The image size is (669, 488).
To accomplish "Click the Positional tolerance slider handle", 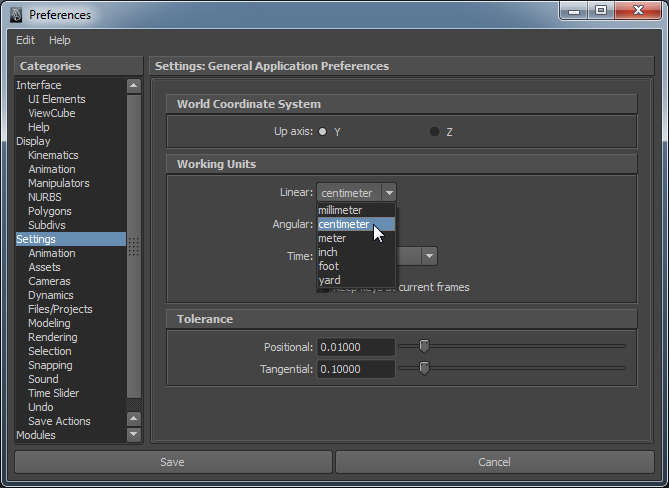I will [424, 346].
